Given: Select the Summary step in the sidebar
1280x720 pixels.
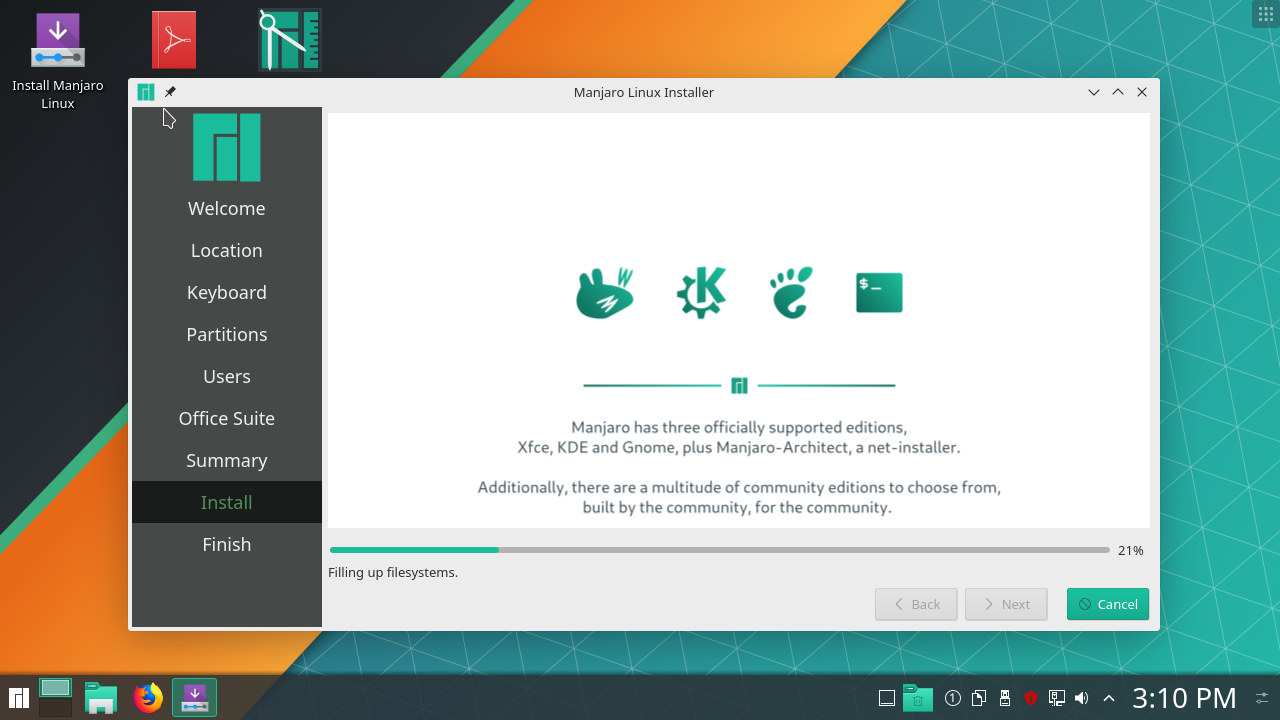Looking at the screenshot, I should pos(226,460).
